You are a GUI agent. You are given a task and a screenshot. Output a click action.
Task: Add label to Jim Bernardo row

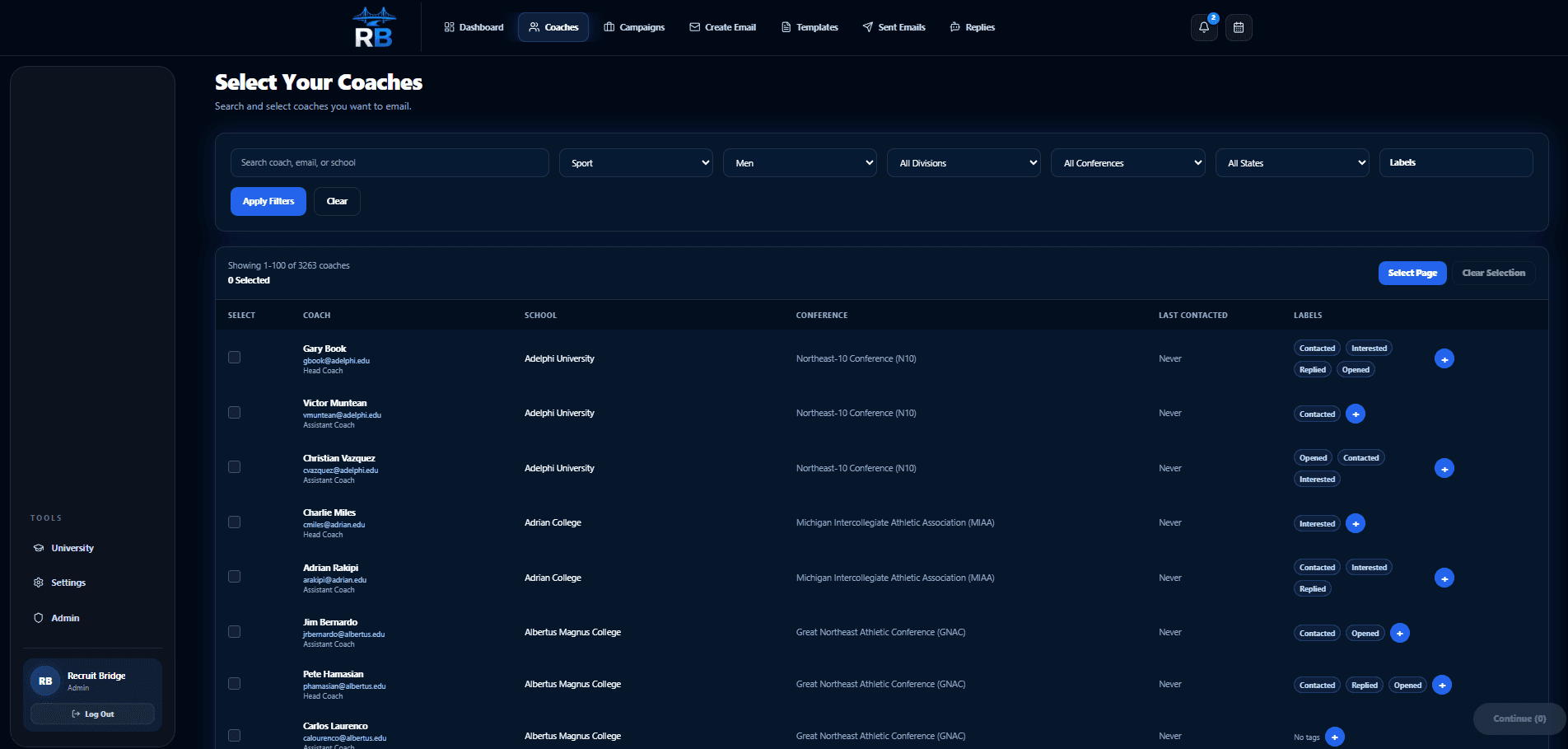[1400, 633]
